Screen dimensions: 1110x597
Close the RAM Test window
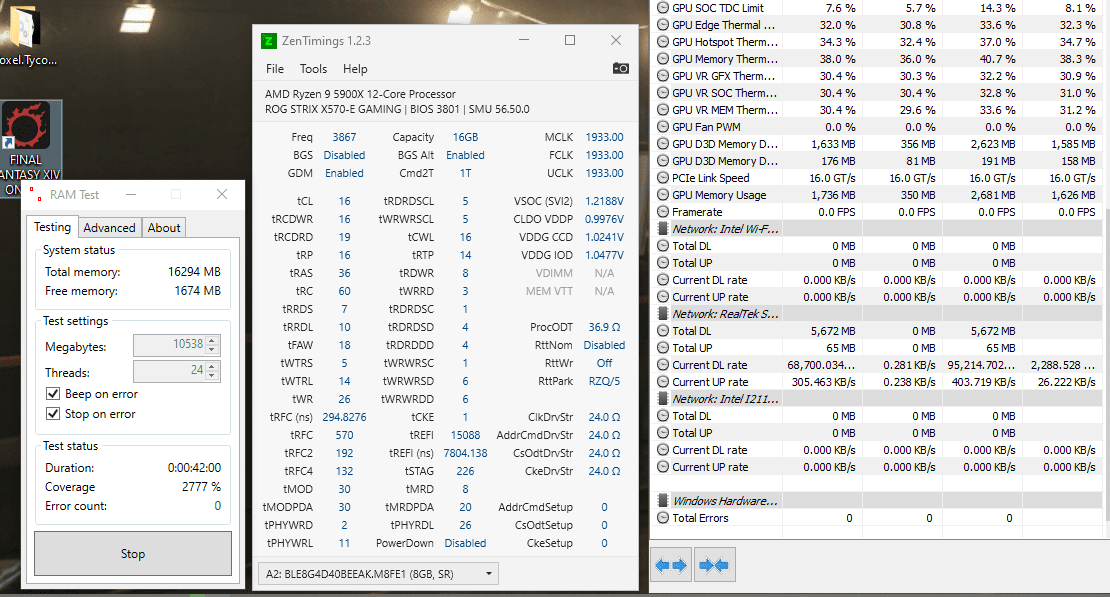pyautogui.click(x=222, y=194)
